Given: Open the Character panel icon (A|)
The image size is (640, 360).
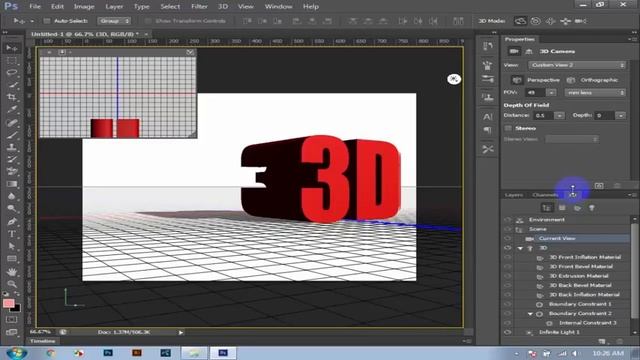Looking at the screenshot, I should click(x=488, y=117).
